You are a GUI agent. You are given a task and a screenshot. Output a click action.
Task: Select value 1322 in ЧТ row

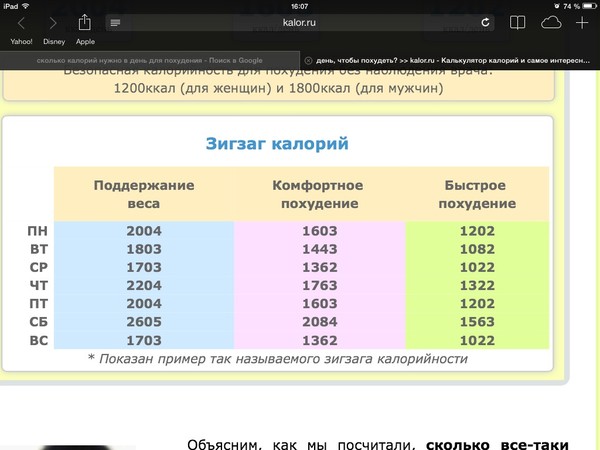coord(477,285)
